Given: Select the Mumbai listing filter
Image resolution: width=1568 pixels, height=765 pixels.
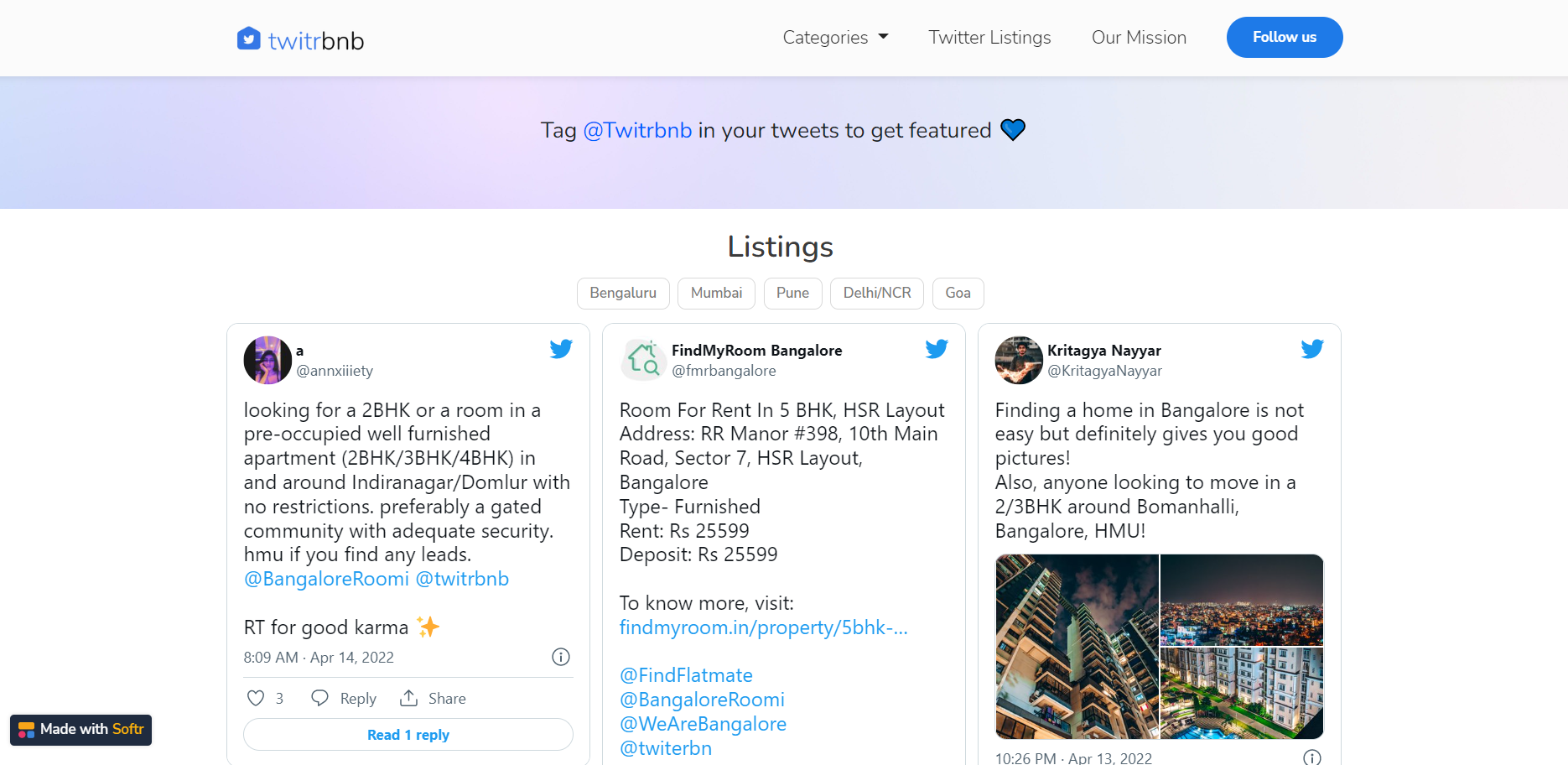Looking at the screenshot, I should 715,293.
